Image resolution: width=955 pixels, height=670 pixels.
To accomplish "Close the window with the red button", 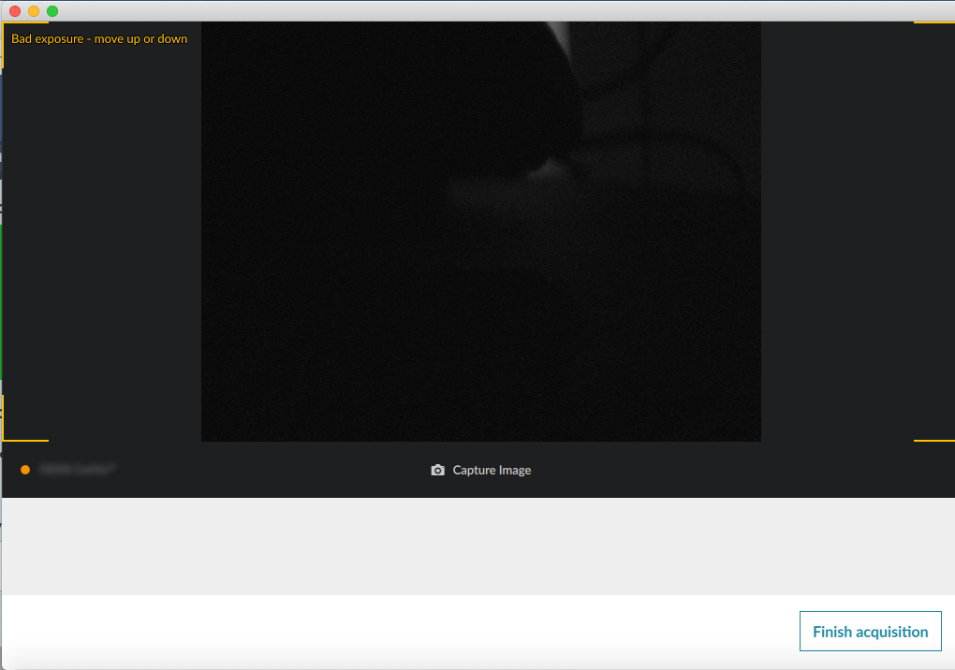I will coord(15,11).
